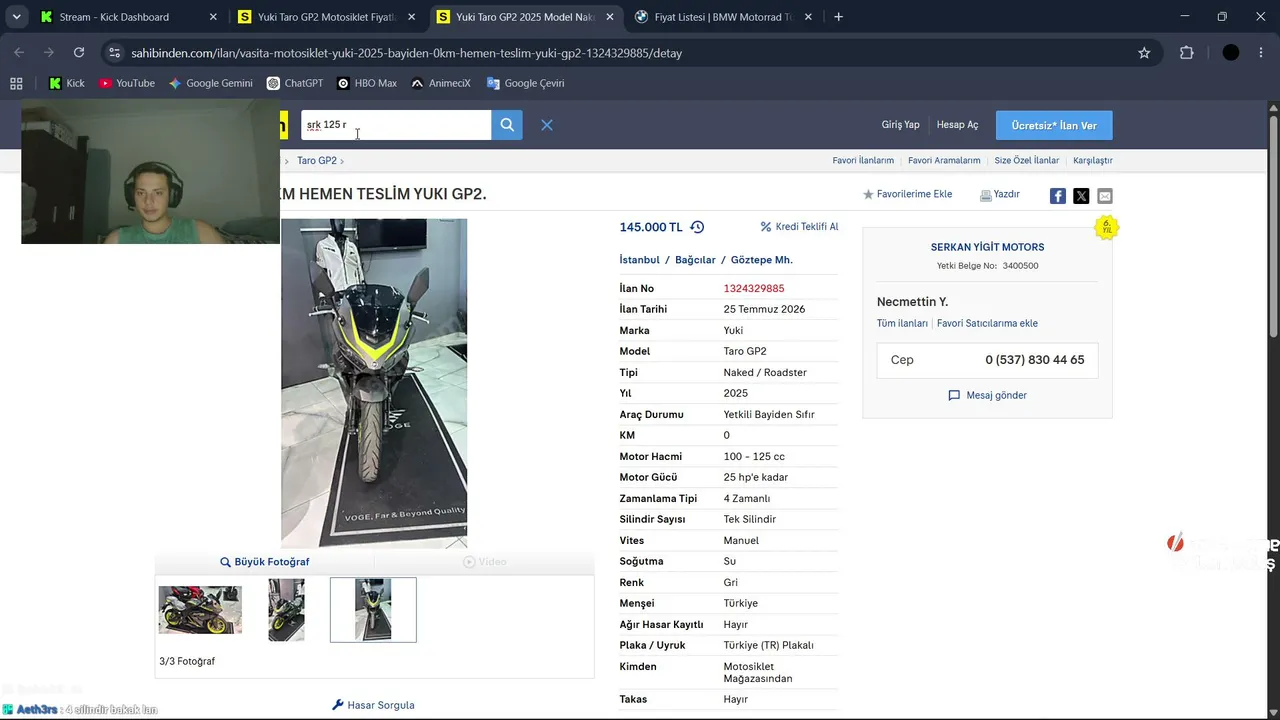Close the Fiyat Listesi BMW Motorrad tab

pyautogui.click(x=808, y=17)
